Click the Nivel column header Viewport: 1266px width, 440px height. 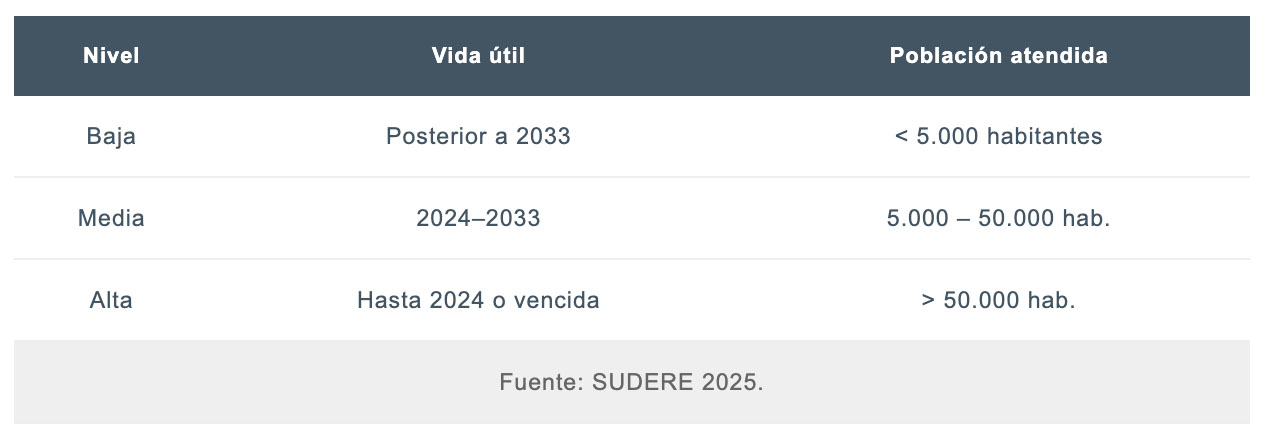(x=111, y=56)
